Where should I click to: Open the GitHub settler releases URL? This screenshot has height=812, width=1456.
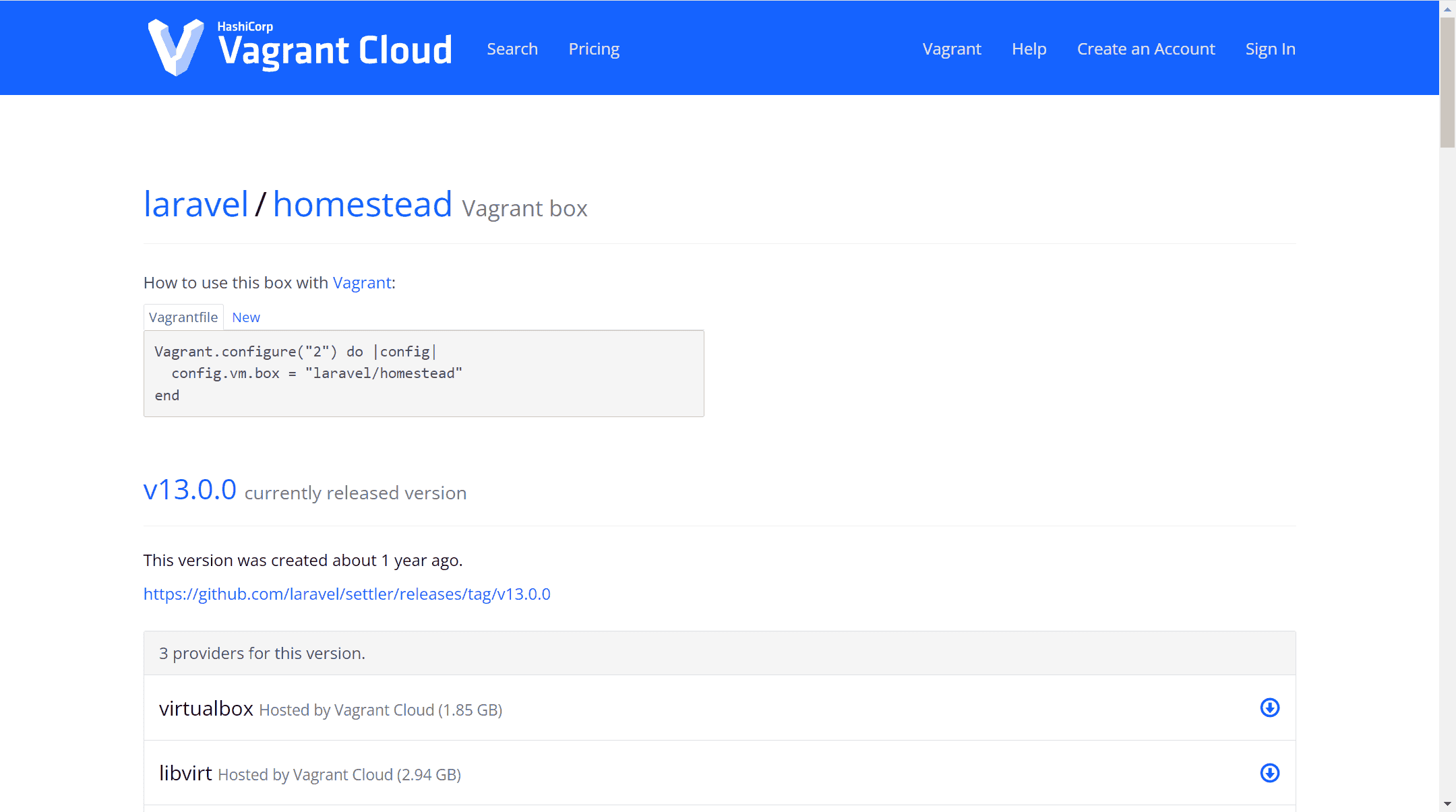pyautogui.click(x=347, y=594)
